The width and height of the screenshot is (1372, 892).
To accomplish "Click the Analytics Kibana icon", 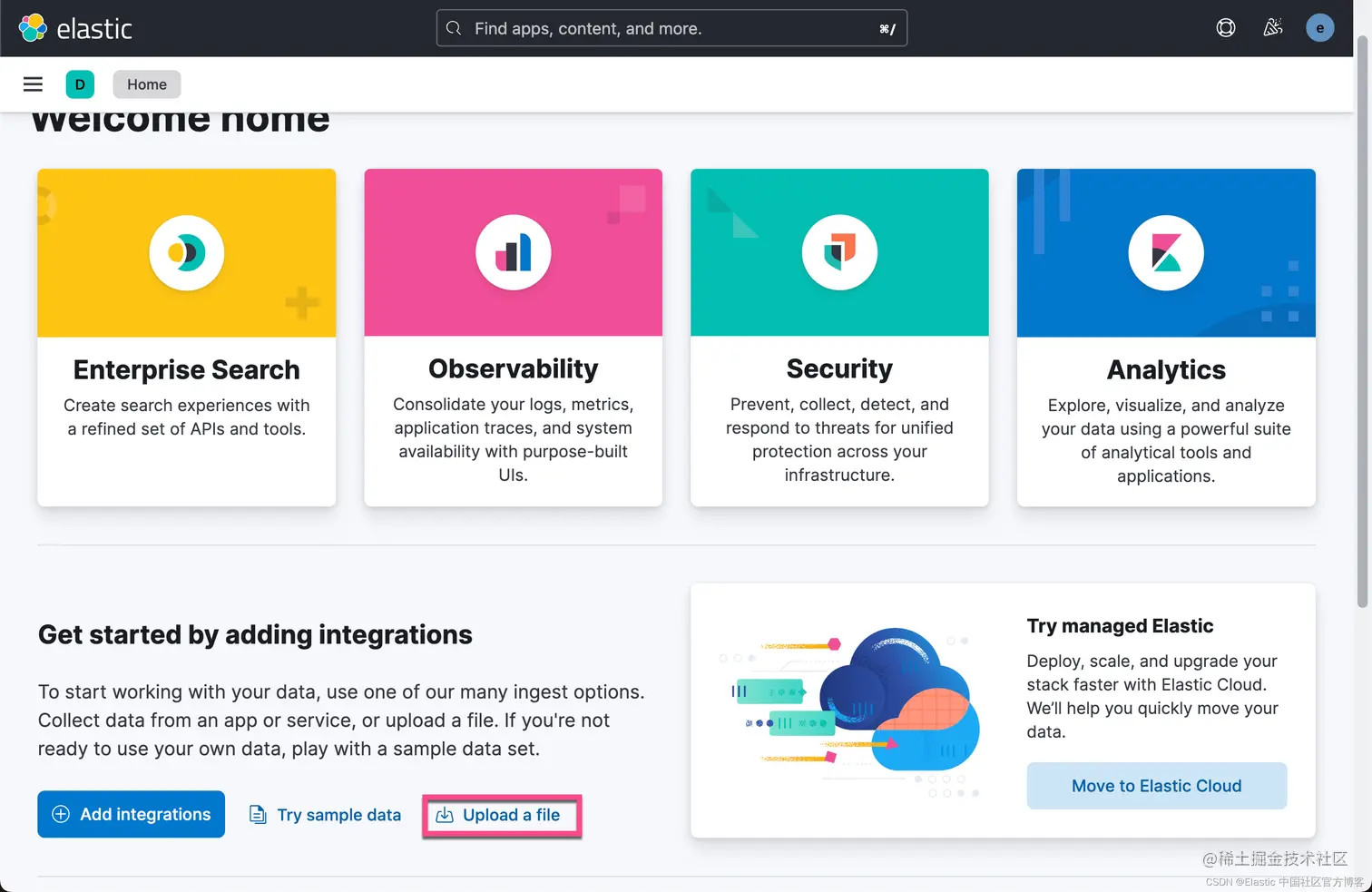I will pos(1166,252).
